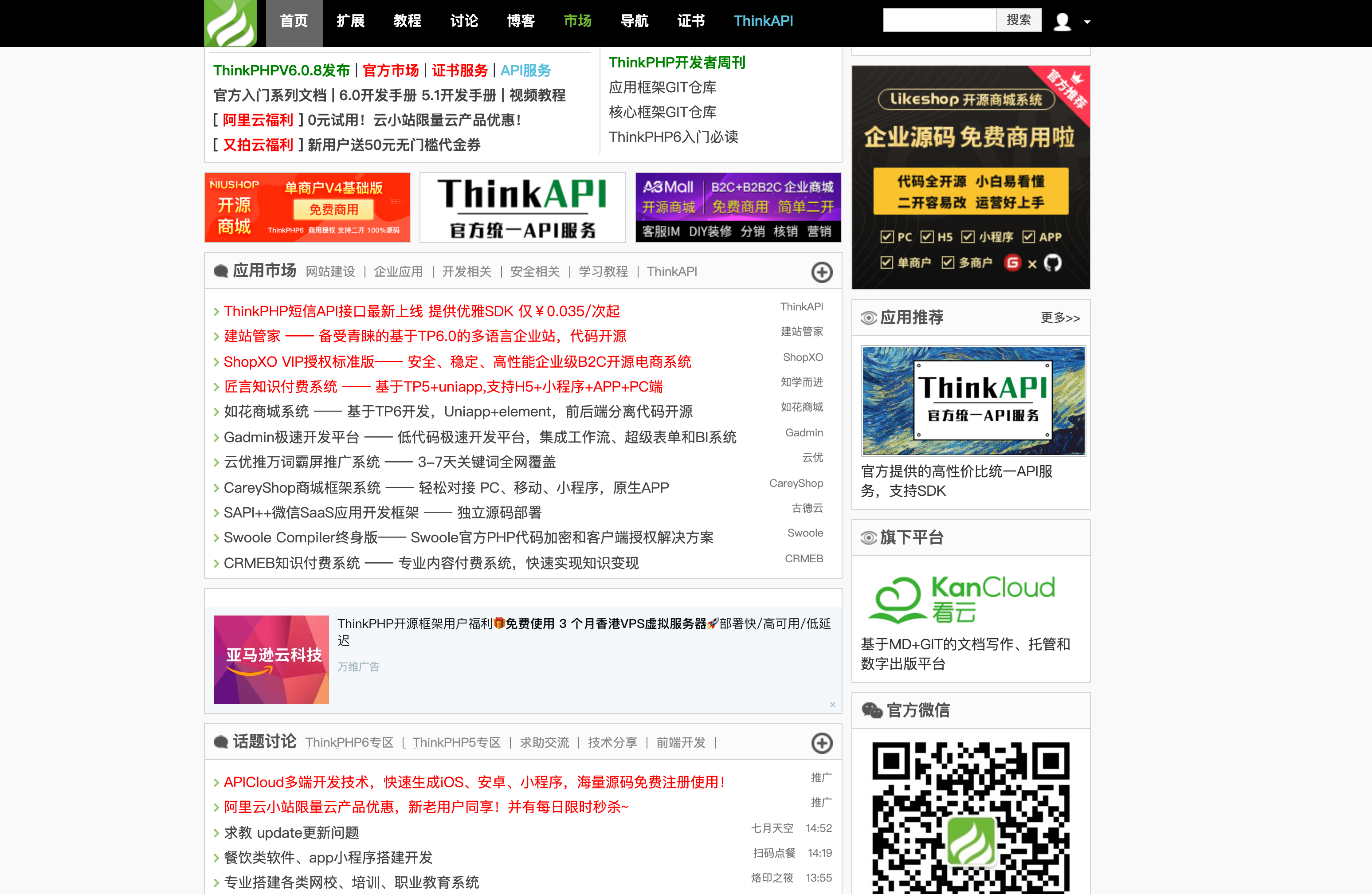Click the A3Mall B2C+B2B2C banner
This screenshot has width=1372, height=894.
click(x=738, y=208)
